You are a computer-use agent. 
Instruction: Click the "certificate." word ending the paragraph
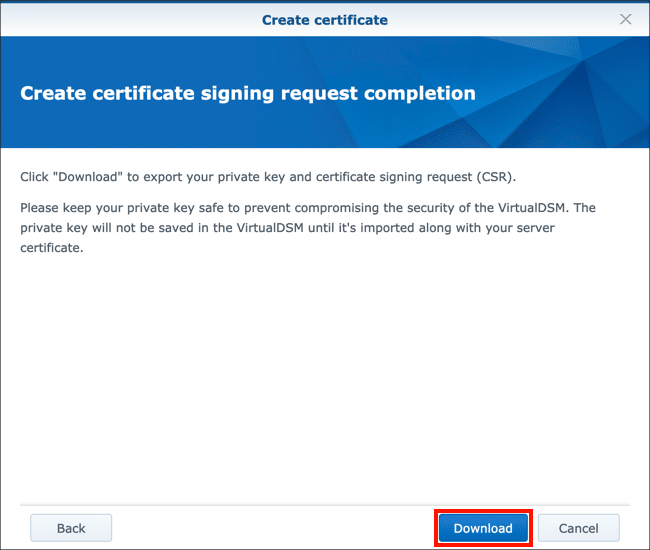[51, 248]
